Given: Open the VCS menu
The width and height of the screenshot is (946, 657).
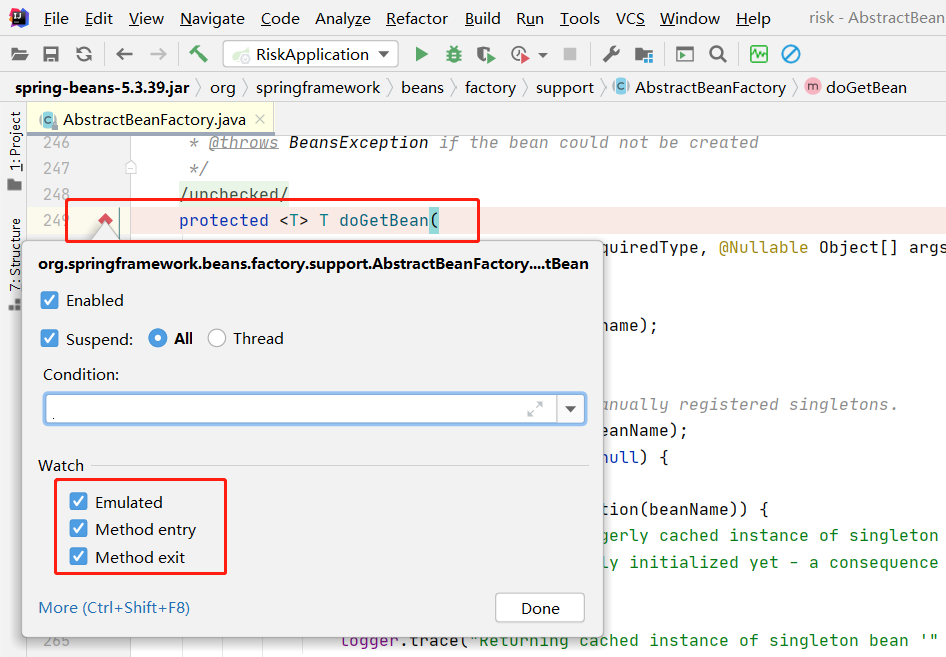Looking at the screenshot, I should pos(630,19).
